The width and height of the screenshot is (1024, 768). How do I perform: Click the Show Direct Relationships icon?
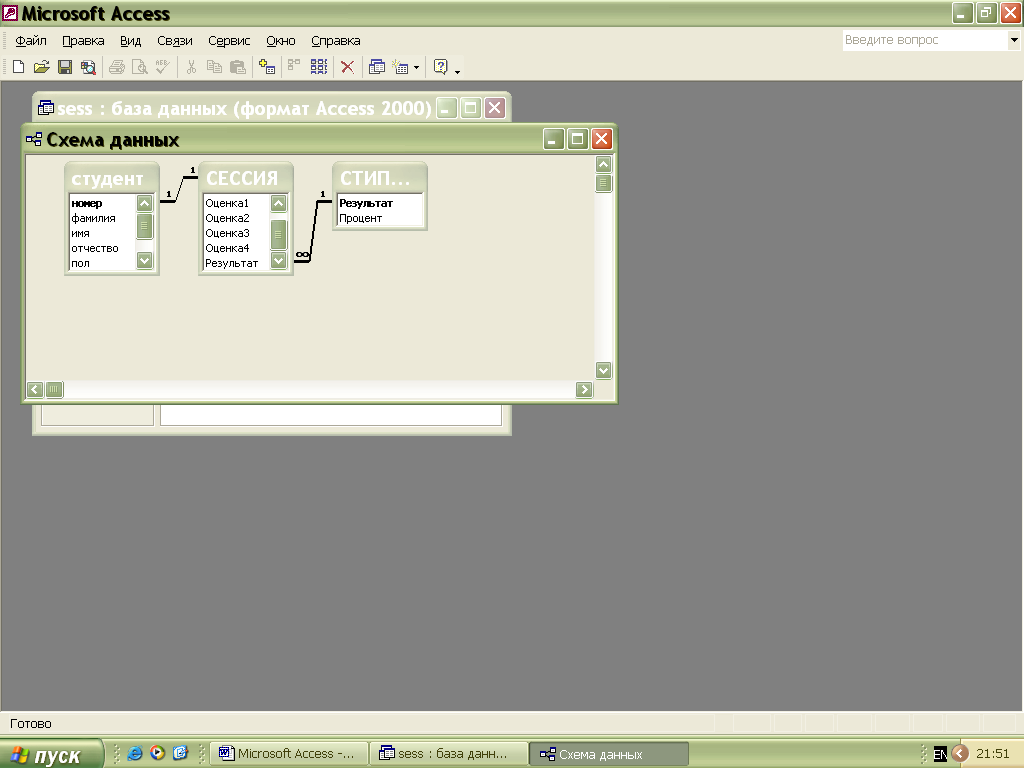click(295, 67)
